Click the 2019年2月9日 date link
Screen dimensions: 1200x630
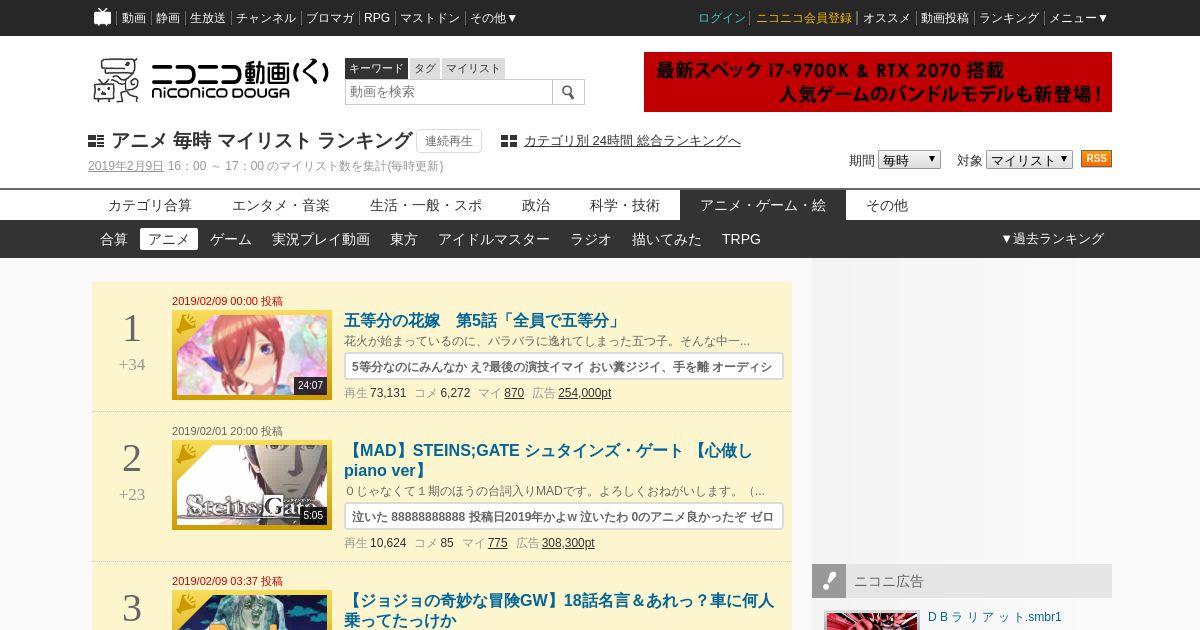(x=126, y=166)
